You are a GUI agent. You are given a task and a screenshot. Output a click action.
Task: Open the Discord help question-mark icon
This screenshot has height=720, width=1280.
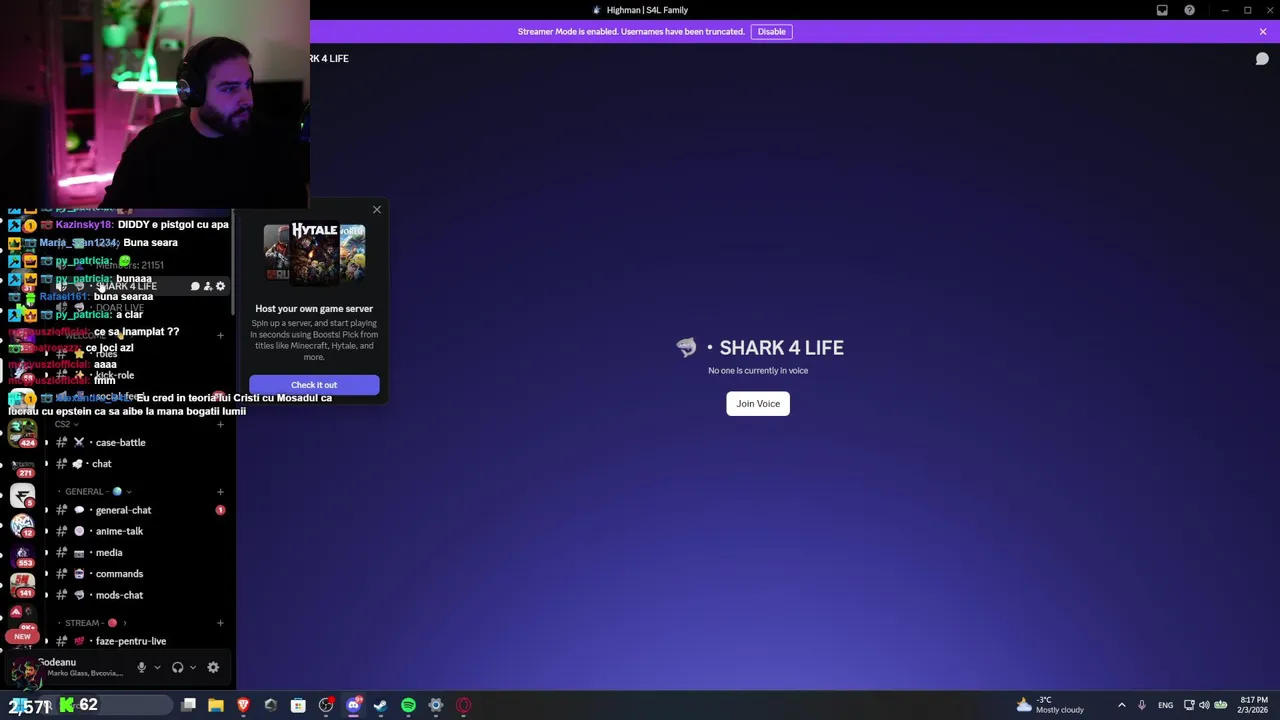1189,10
